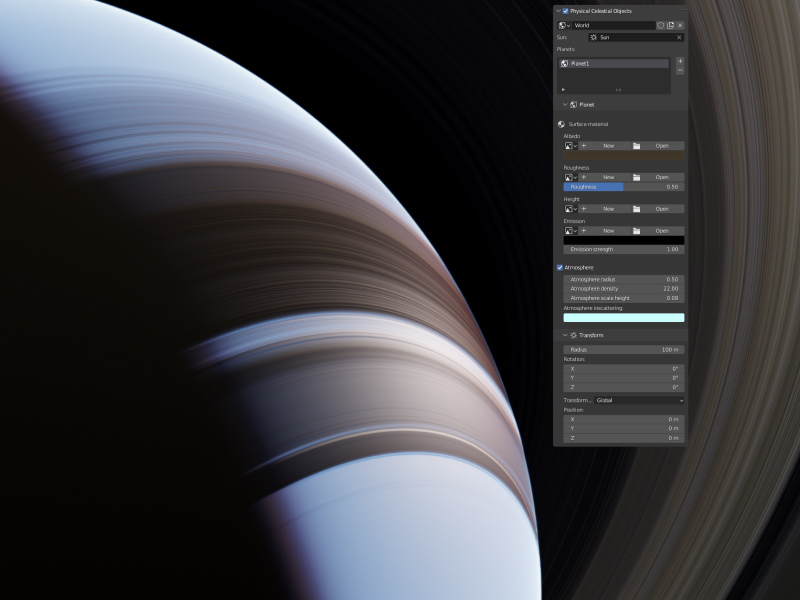Click the planet icon in the Planet section header

(574, 104)
